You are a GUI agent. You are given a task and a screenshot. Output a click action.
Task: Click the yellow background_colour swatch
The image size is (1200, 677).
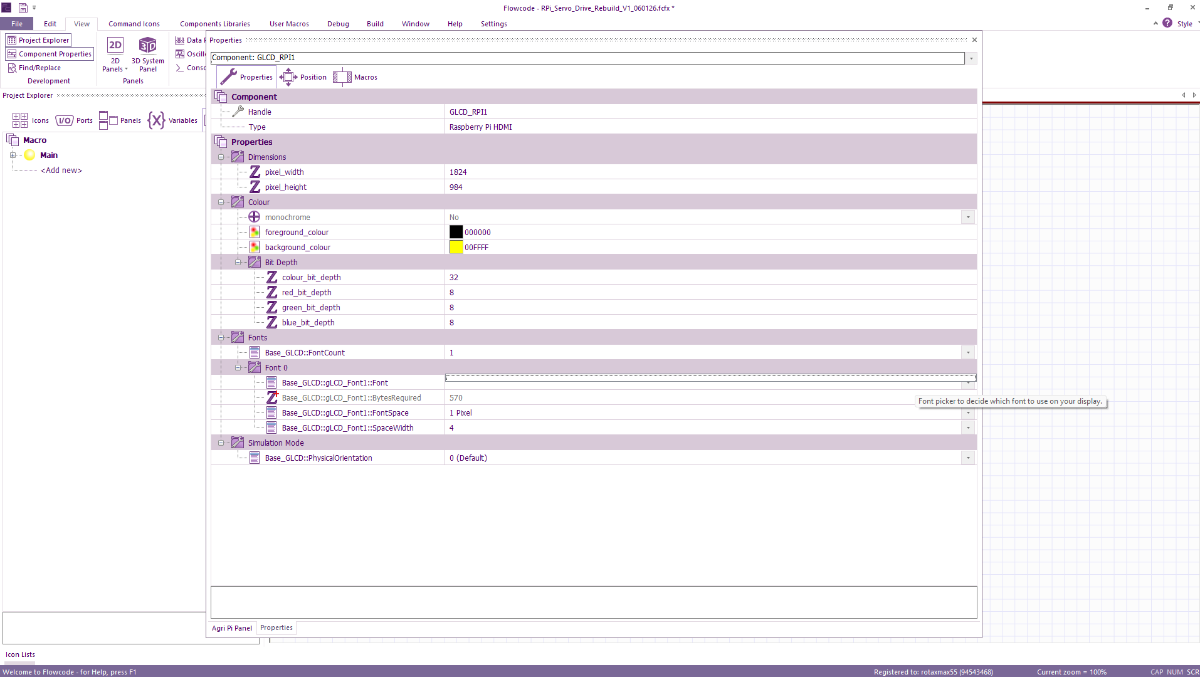456,247
